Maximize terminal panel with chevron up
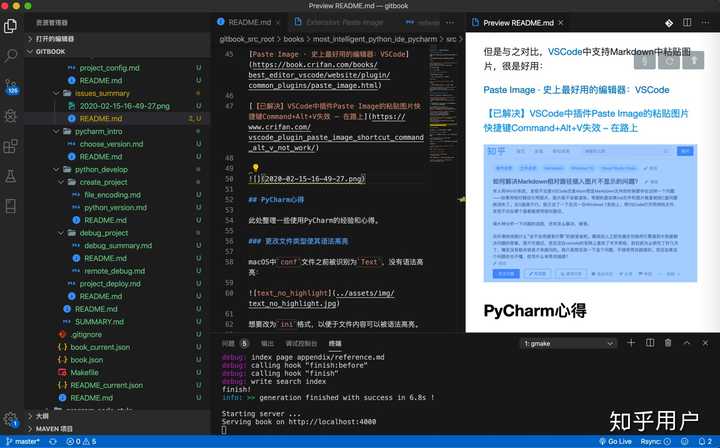Image resolution: width=720 pixels, height=448 pixels. point(686,343)
